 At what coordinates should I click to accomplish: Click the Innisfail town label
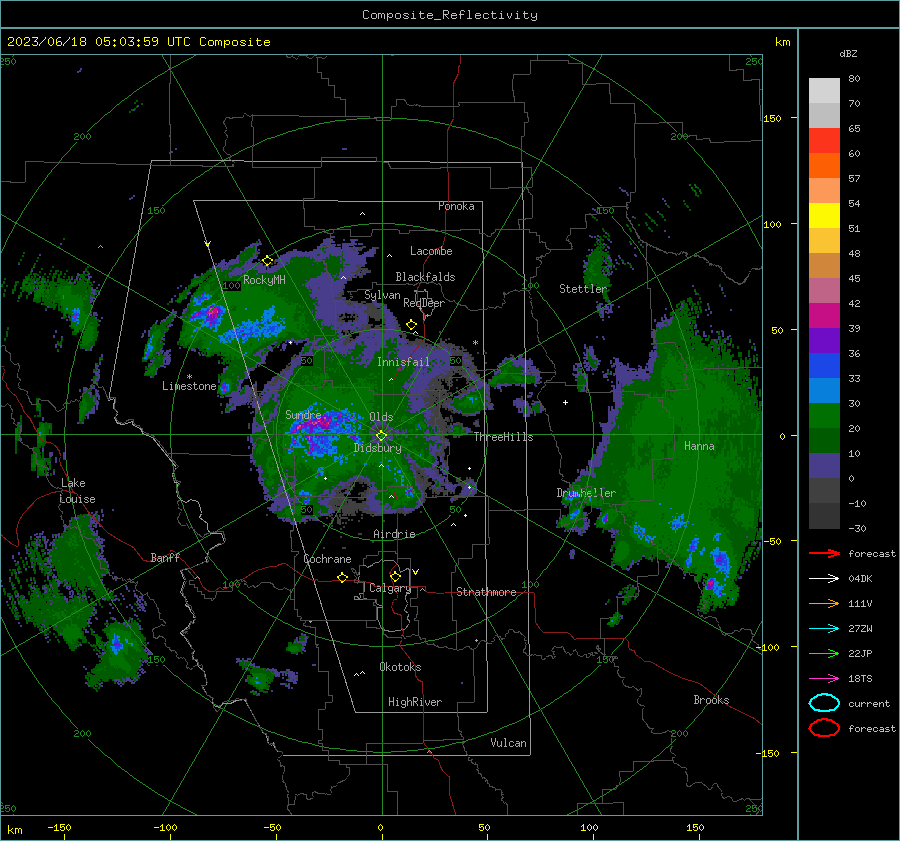(x=403, y=362)
